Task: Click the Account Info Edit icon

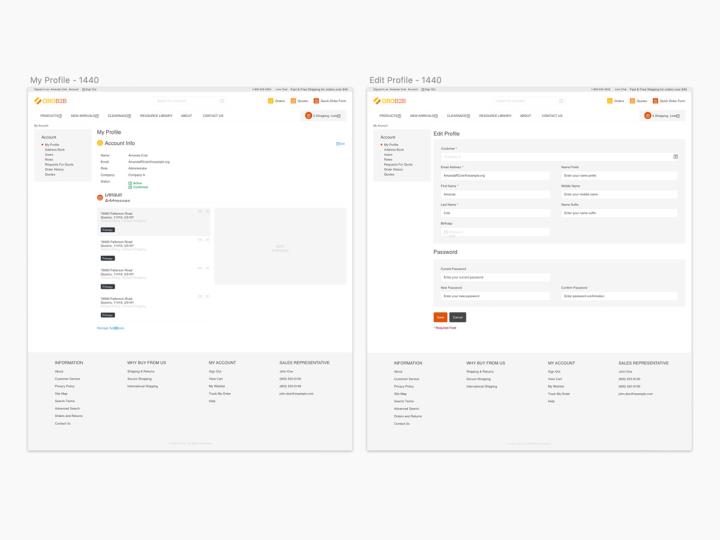Action: click(x=340, y=144)
